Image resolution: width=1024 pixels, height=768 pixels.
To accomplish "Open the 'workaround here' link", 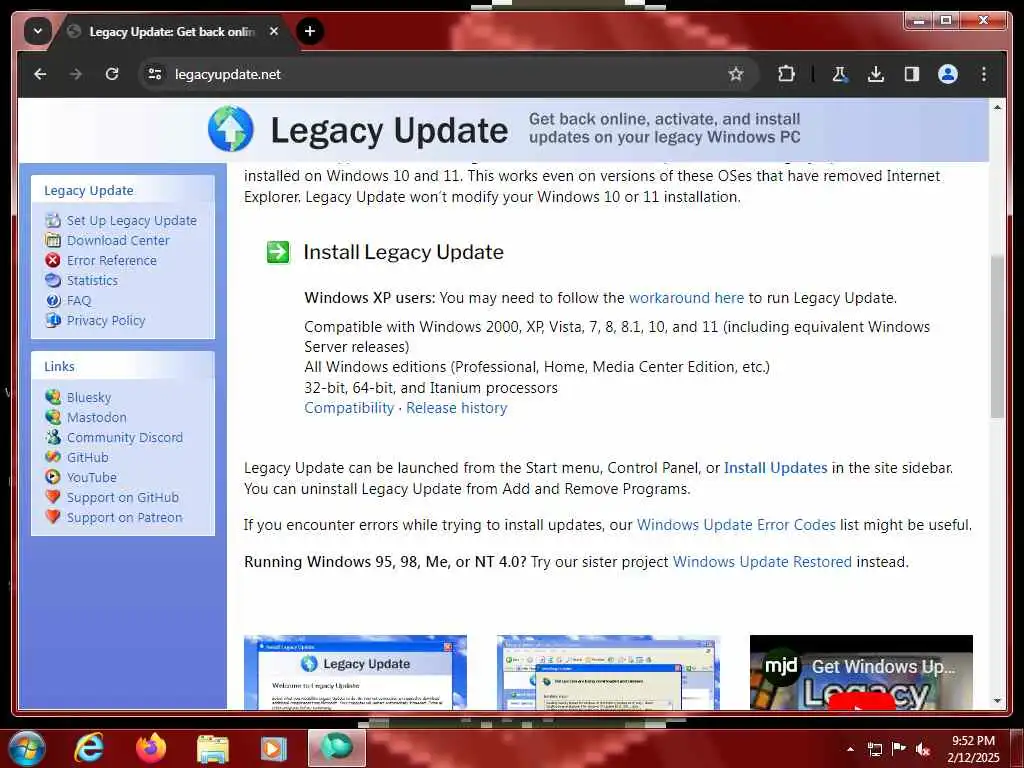I will click(686, 298).
